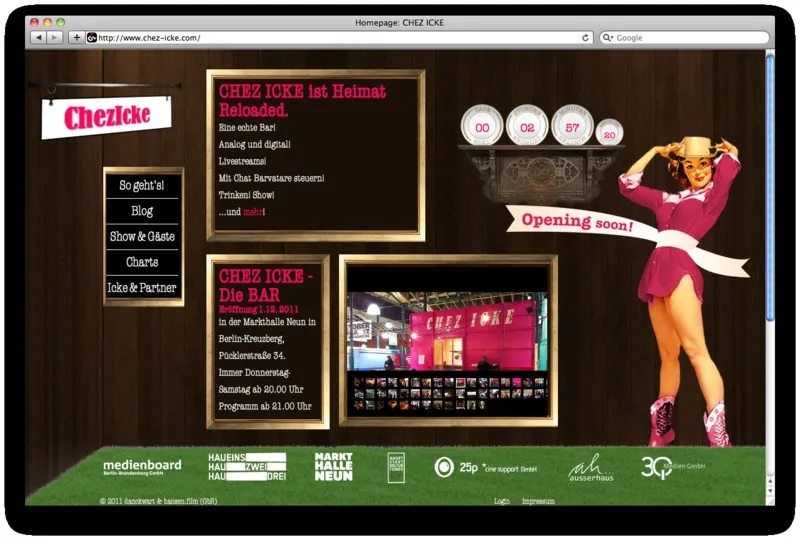800x540 pixels.
Task: Follow the Login footer link
Action: [x=502, y=501]
